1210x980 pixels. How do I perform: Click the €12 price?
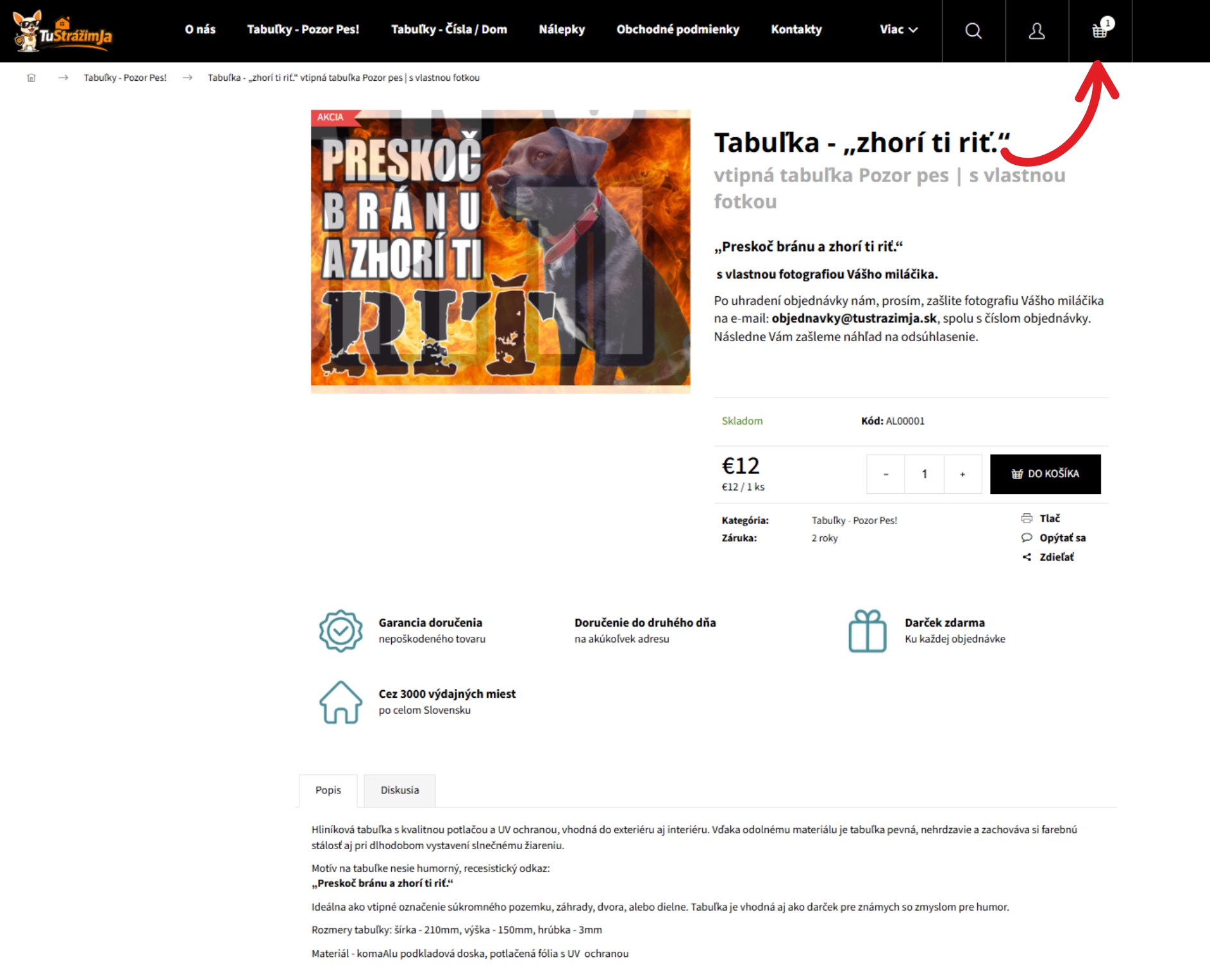(741, 466)
